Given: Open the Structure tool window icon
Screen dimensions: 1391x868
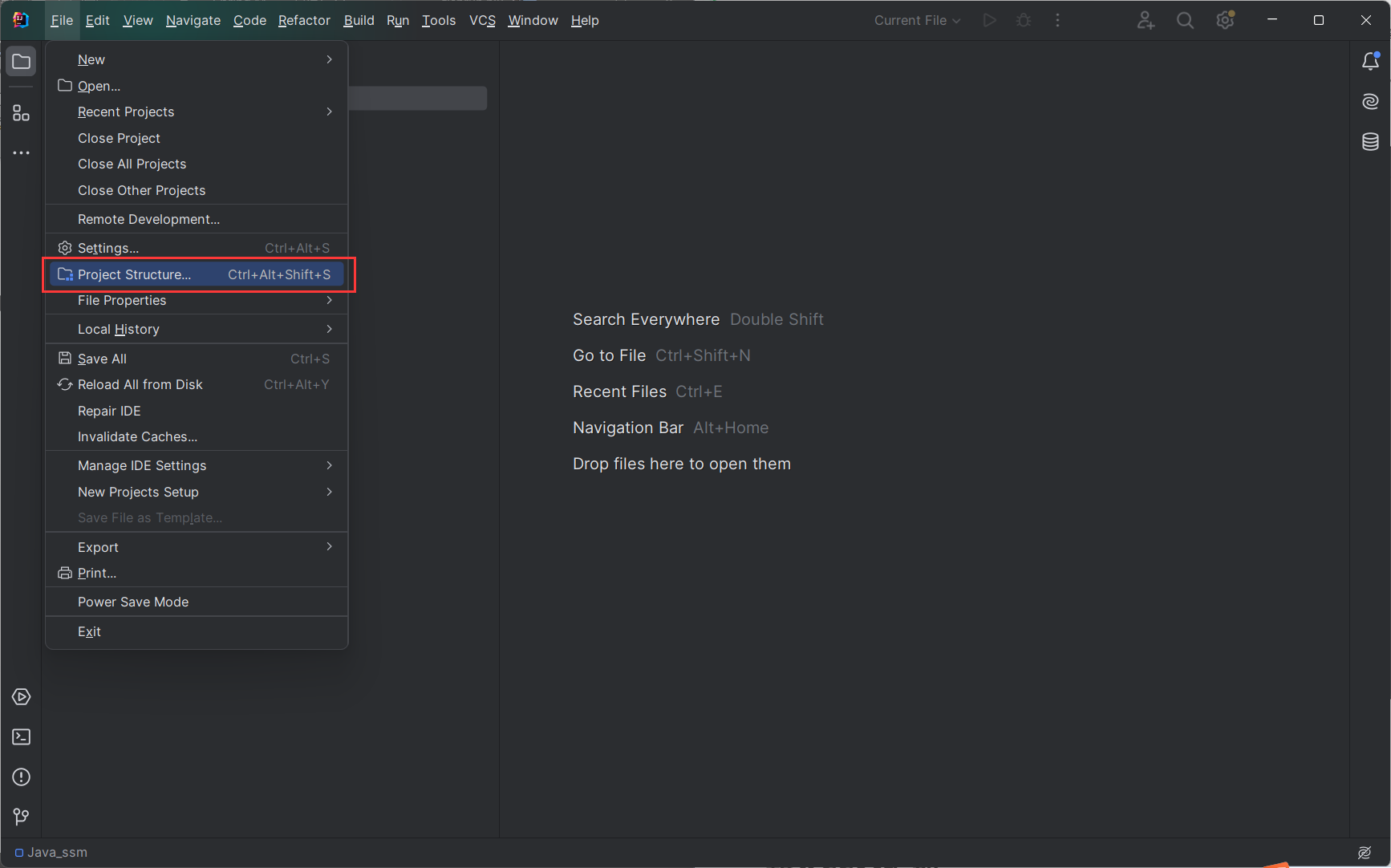Looking at the screenshot, I should pyautogui.click(x=22, y=113).
